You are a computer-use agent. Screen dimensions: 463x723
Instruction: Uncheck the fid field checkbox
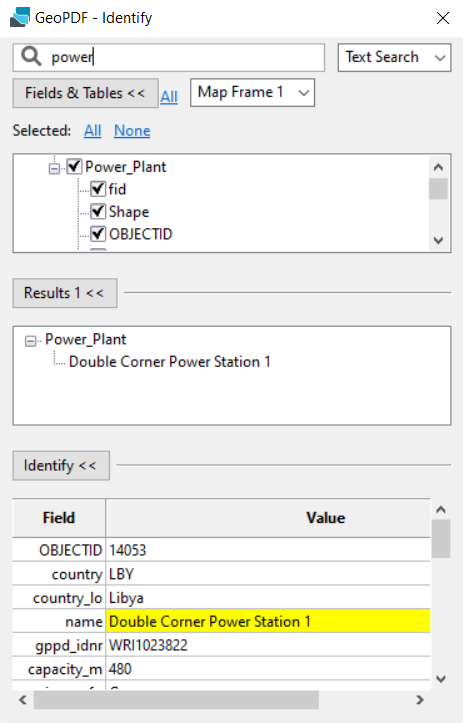98,189
